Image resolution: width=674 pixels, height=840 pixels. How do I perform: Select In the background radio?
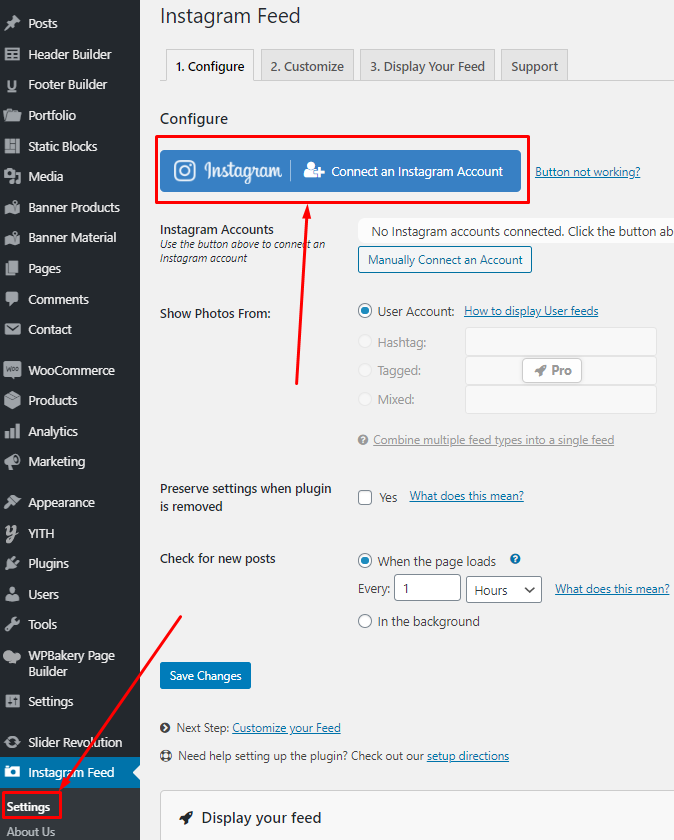tap(365, 621)
